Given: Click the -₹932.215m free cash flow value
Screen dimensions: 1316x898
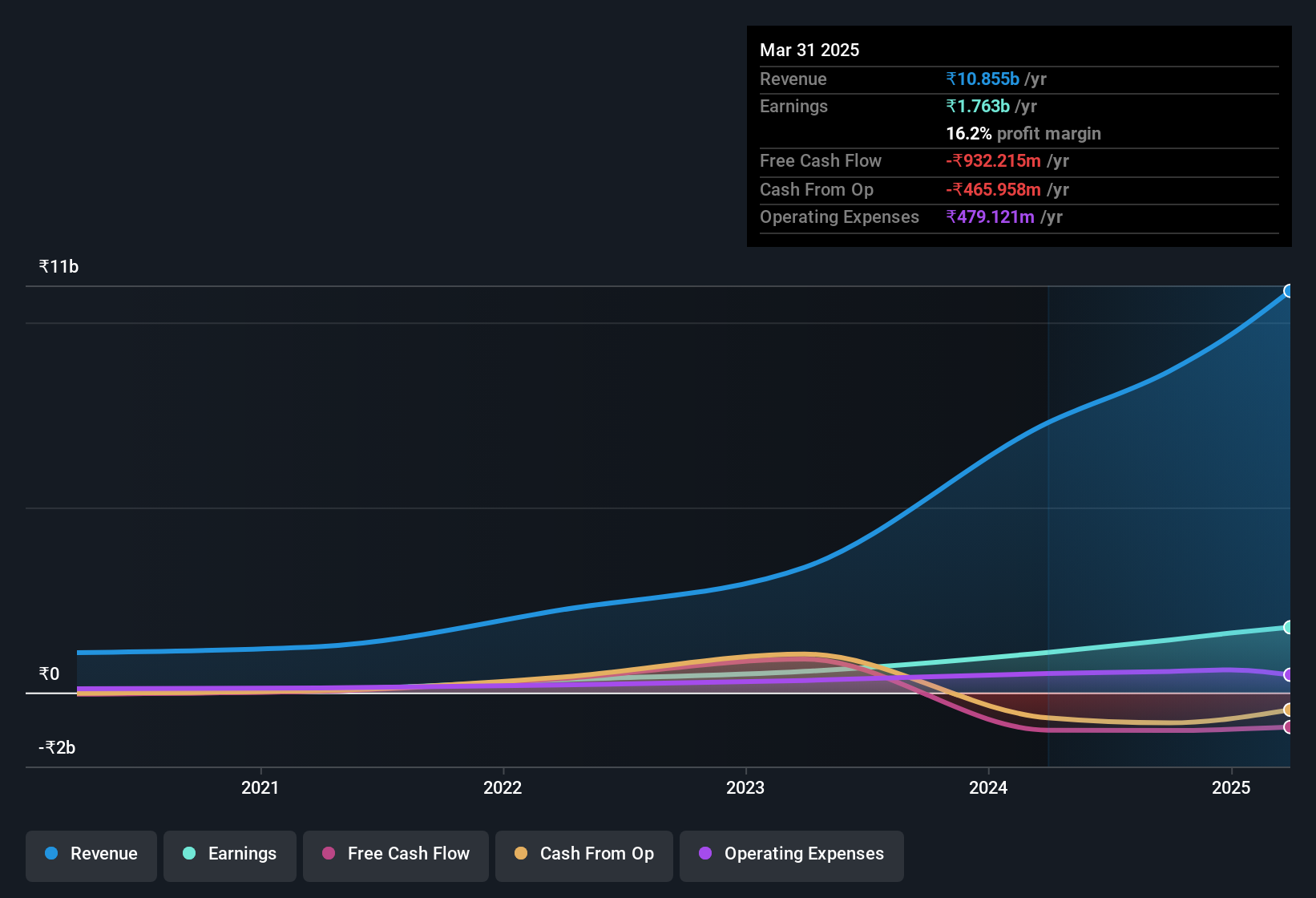Looking at the screenshot, I should coord(993,161).
